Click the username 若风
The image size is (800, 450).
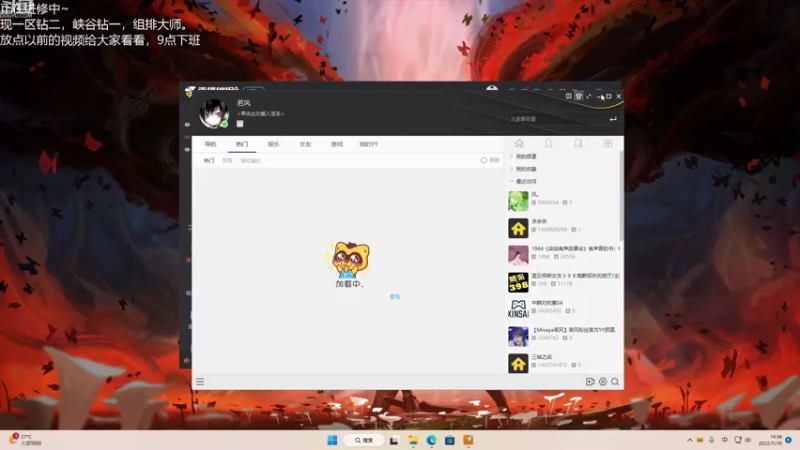pos(244,103)
